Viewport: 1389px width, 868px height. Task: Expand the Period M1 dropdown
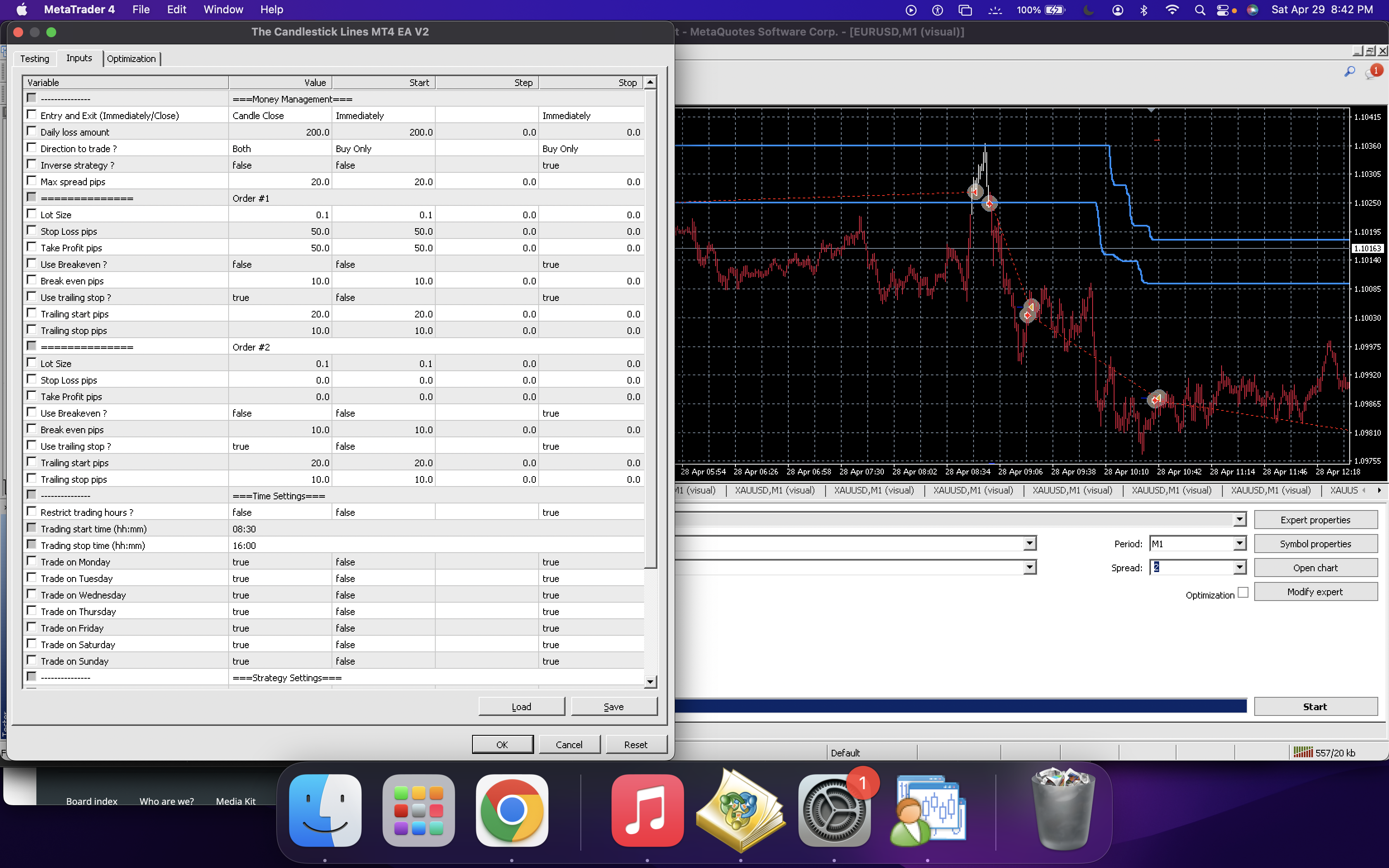(1240, 544)
